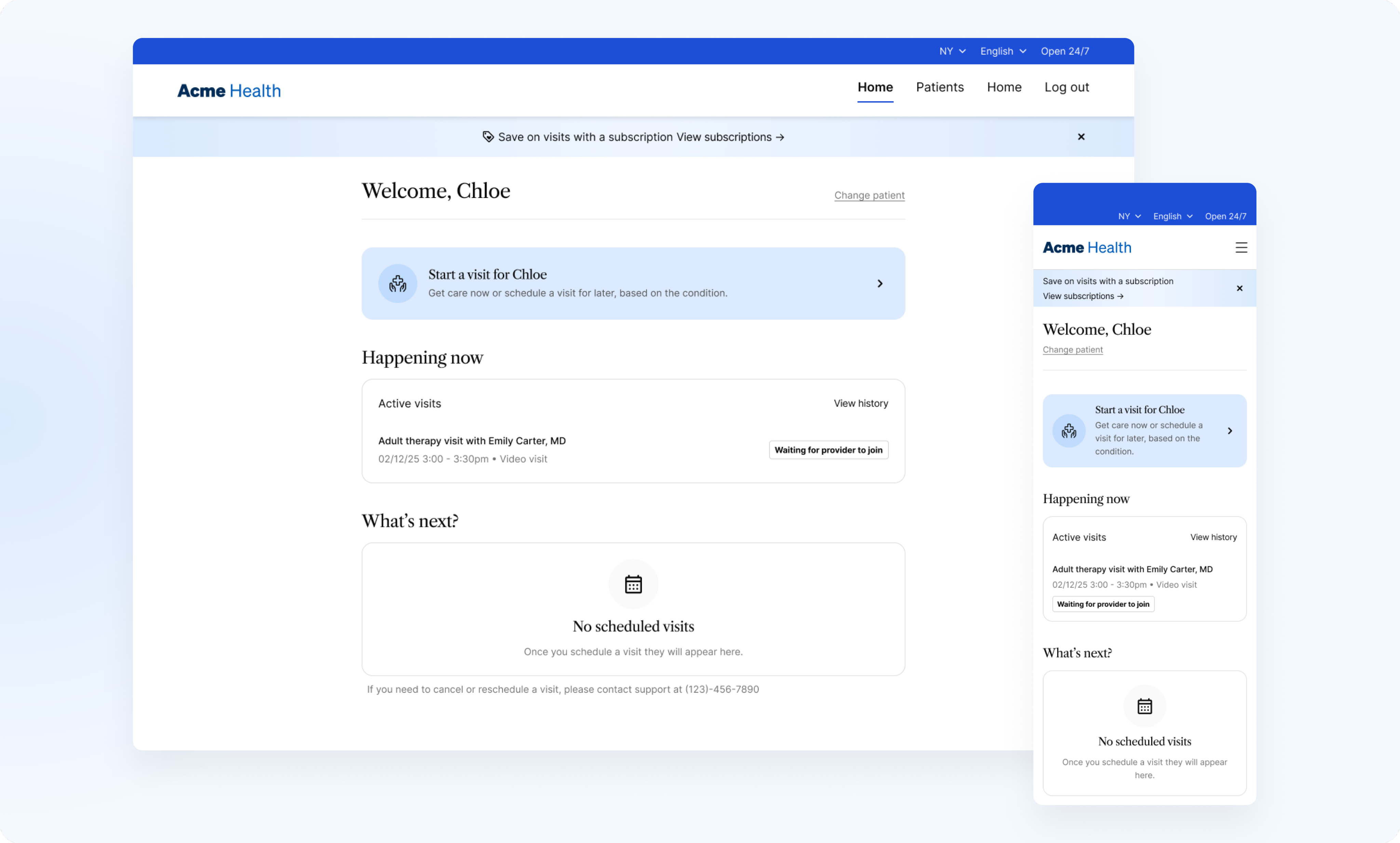Click Change patient link in desktop view
Screen dimensions: 1400x843
(x=869, y=195)
